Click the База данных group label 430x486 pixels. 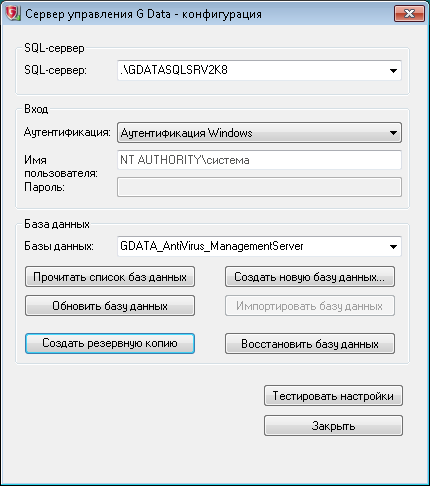coord(57,224)
